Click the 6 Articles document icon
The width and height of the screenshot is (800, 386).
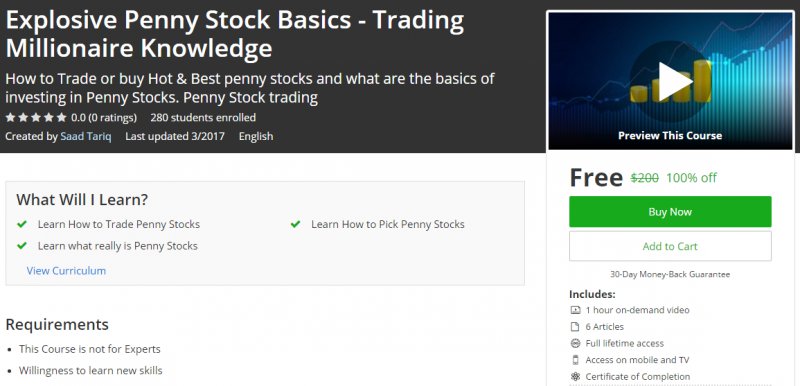click(576, 326)
